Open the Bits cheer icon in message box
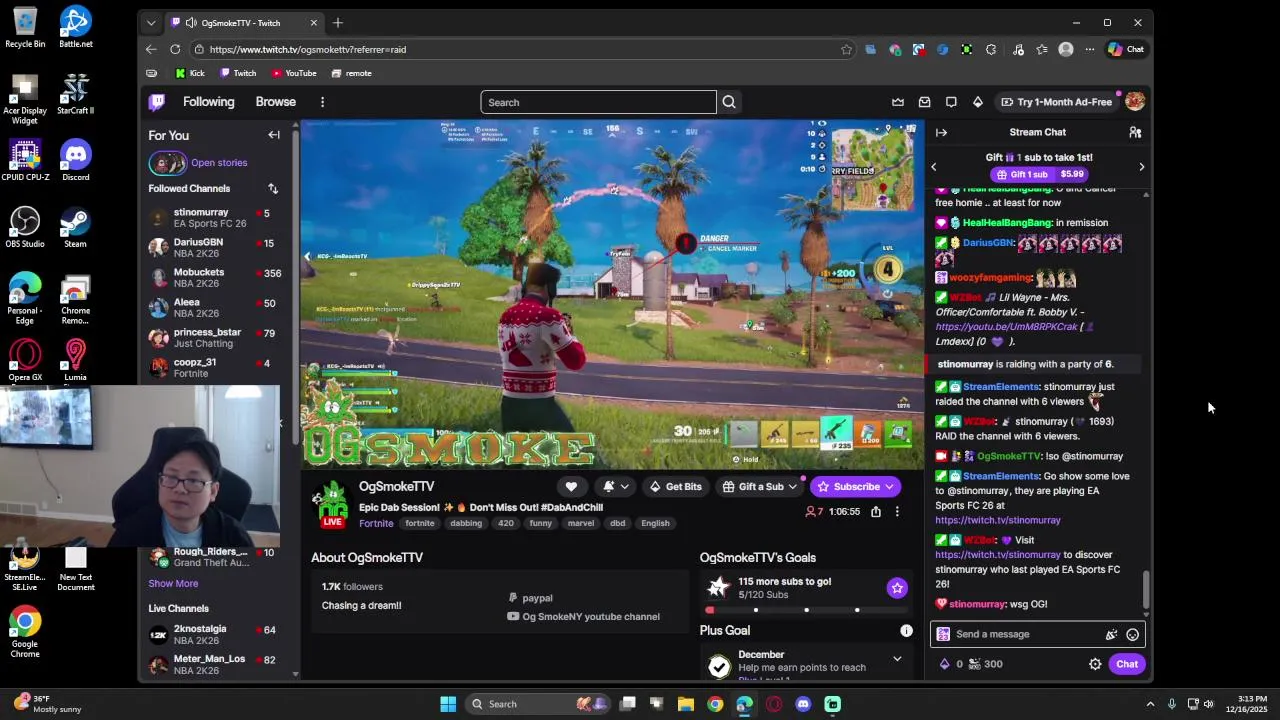Viewport: 1280px width, 720px height. 1111,634
